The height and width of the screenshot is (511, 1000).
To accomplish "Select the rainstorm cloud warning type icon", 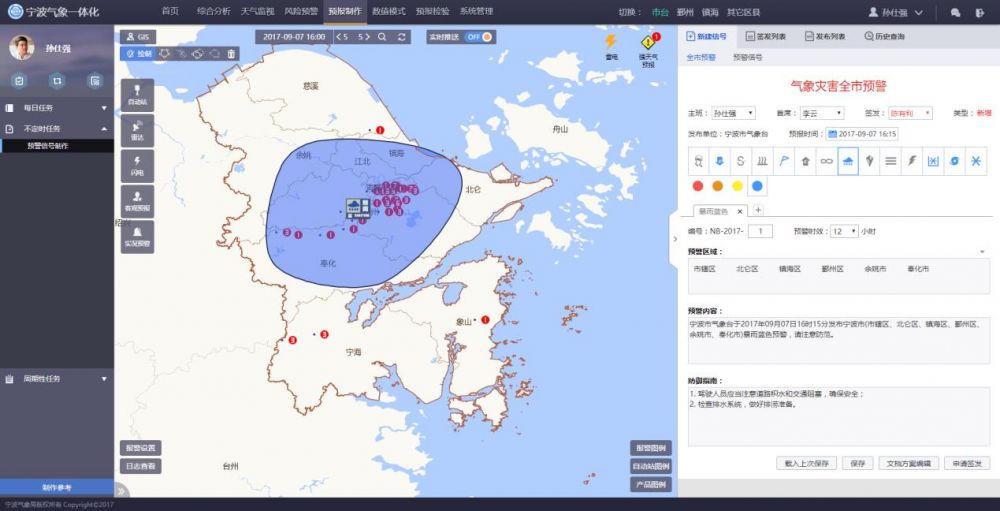I will [848, 161].
